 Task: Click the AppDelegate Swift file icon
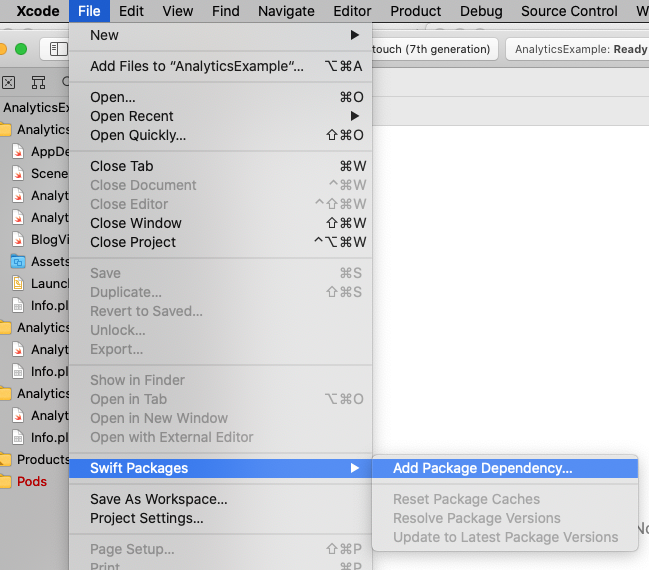(18, 152)
